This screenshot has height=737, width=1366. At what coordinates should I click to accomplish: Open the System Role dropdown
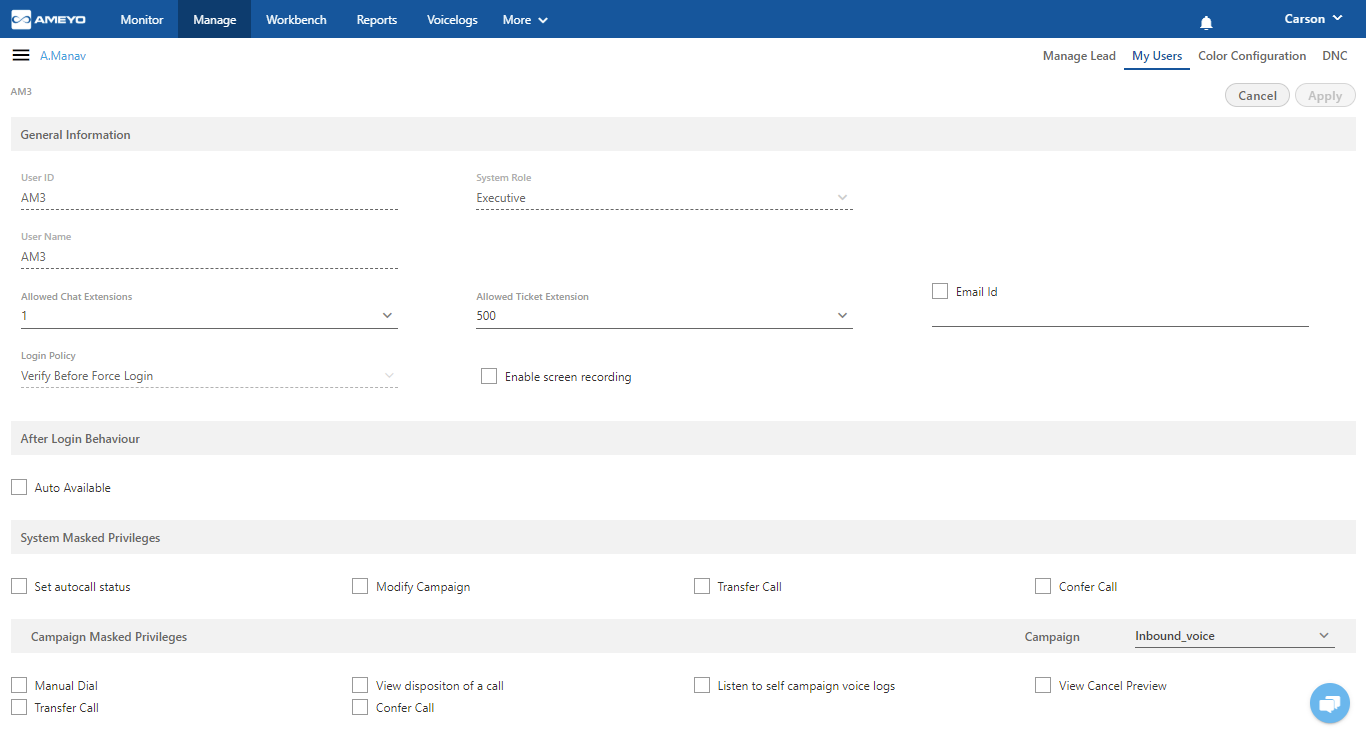664,198
